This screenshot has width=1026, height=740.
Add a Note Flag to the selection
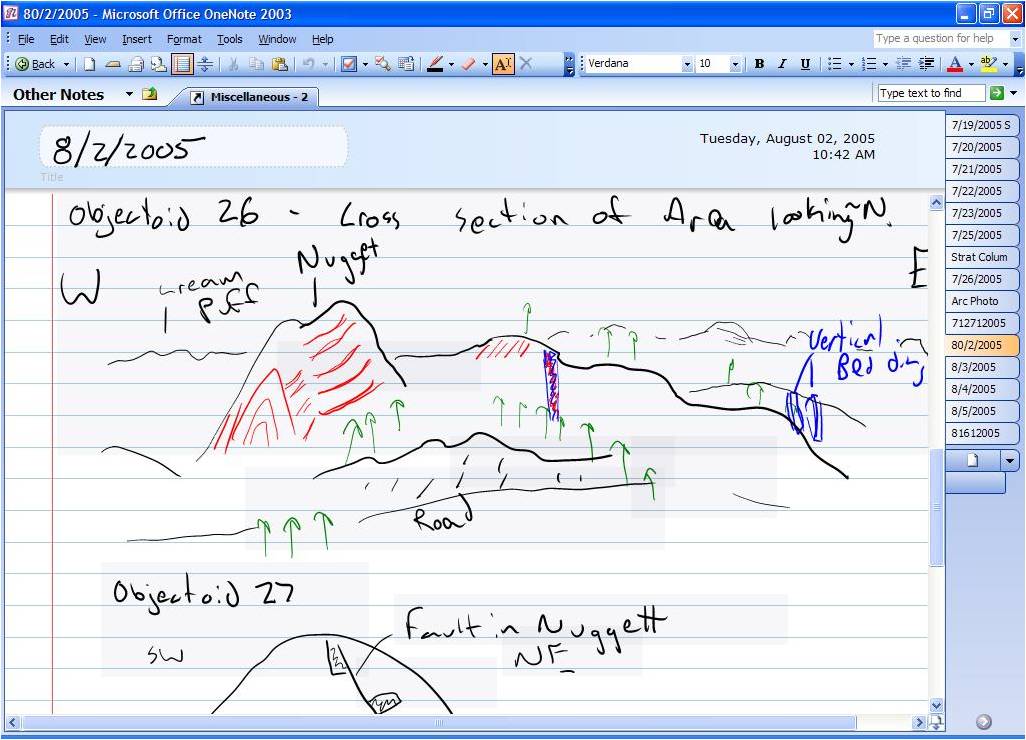point(348,64)
